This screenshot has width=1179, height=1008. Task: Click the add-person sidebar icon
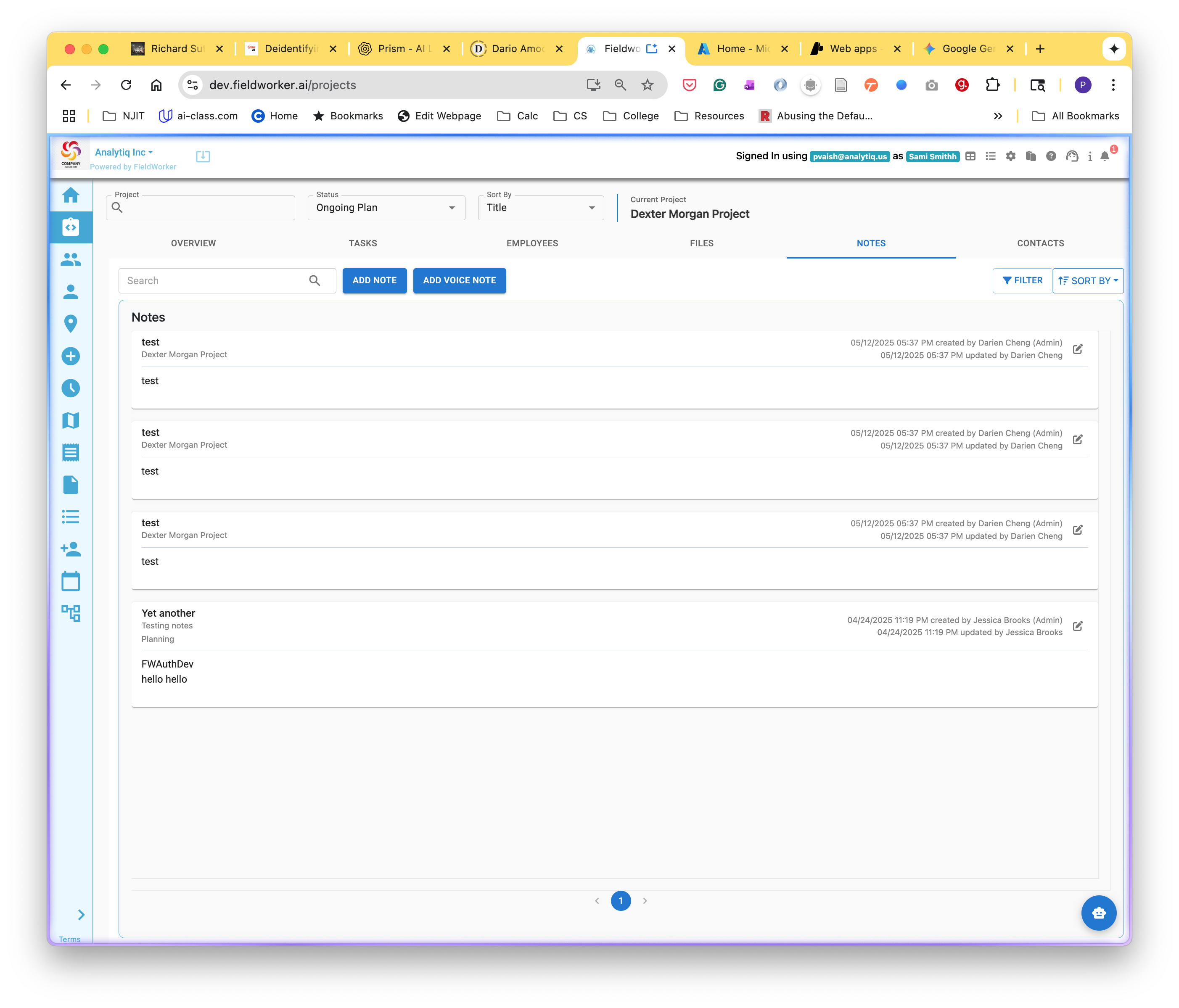[x=71, y=549]
